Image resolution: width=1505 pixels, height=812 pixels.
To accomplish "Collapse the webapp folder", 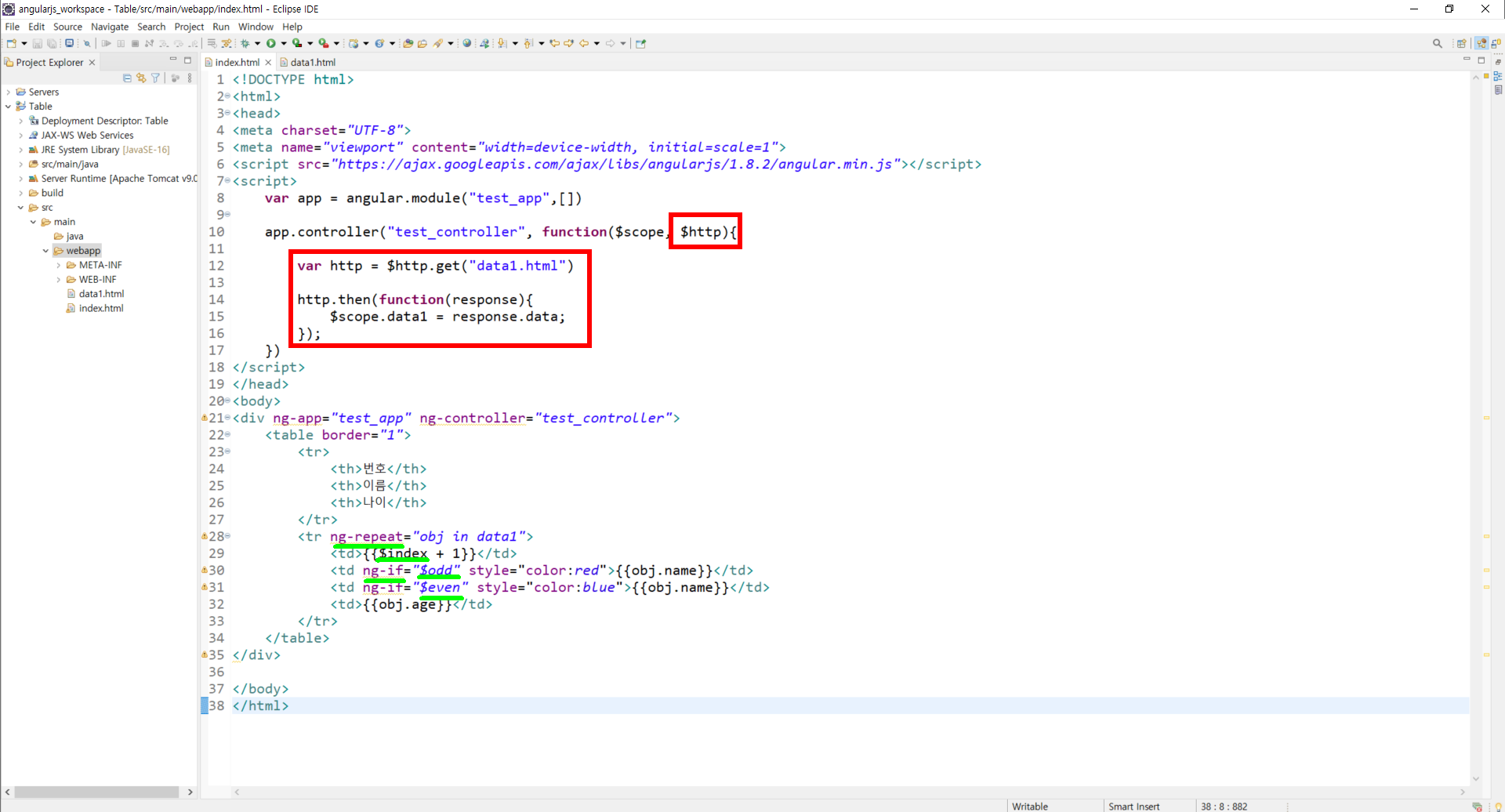I will point(45,251).
